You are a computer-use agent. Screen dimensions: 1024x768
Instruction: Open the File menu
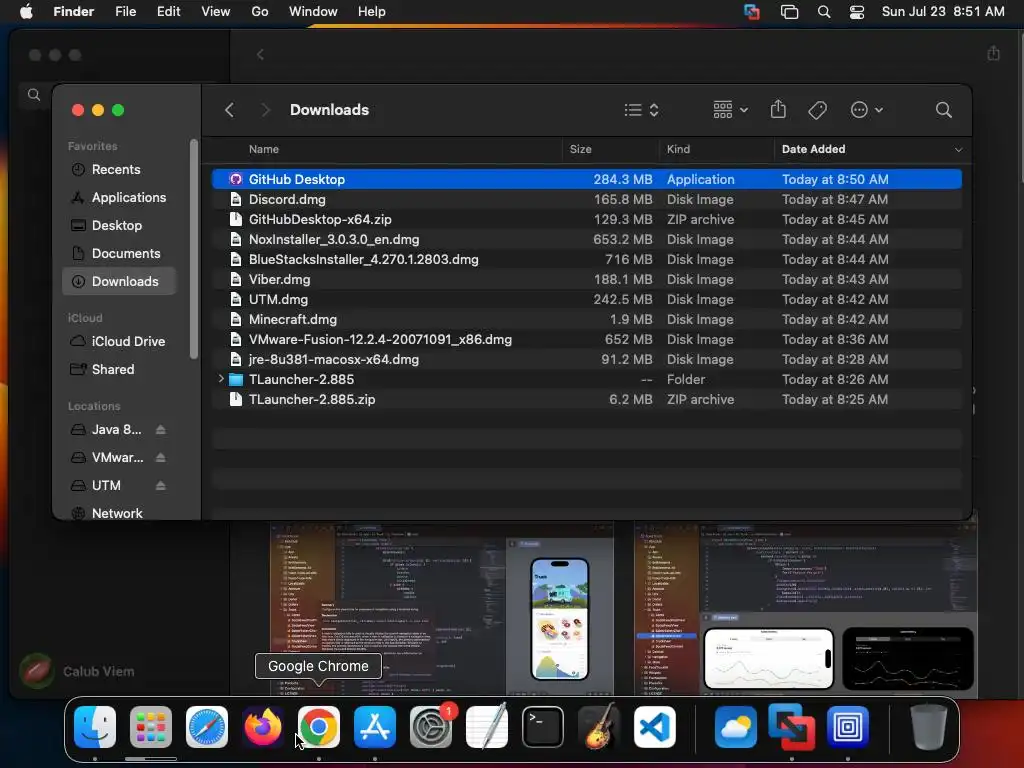pyautogui.click(x=125, y=12)
